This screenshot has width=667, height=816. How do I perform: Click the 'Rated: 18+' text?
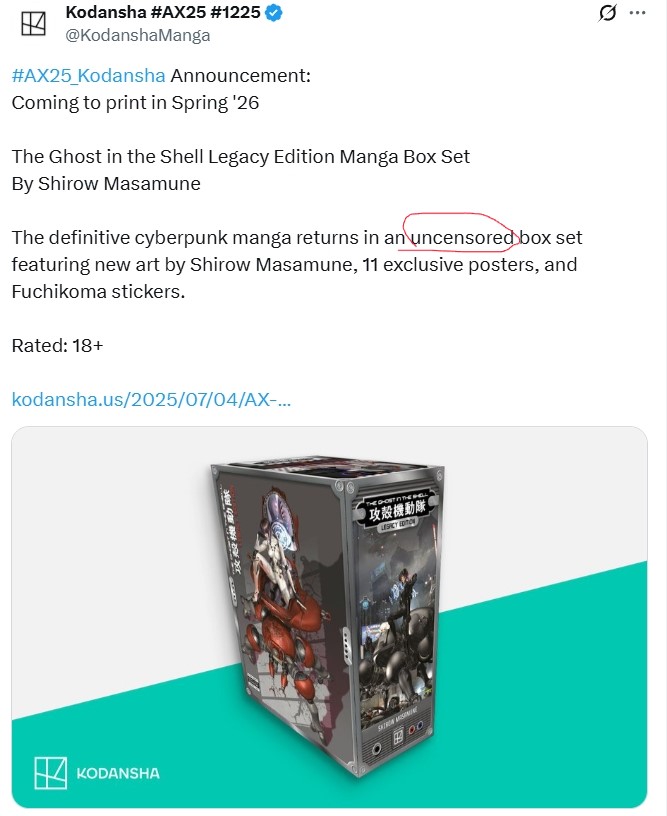click(58, 346)
